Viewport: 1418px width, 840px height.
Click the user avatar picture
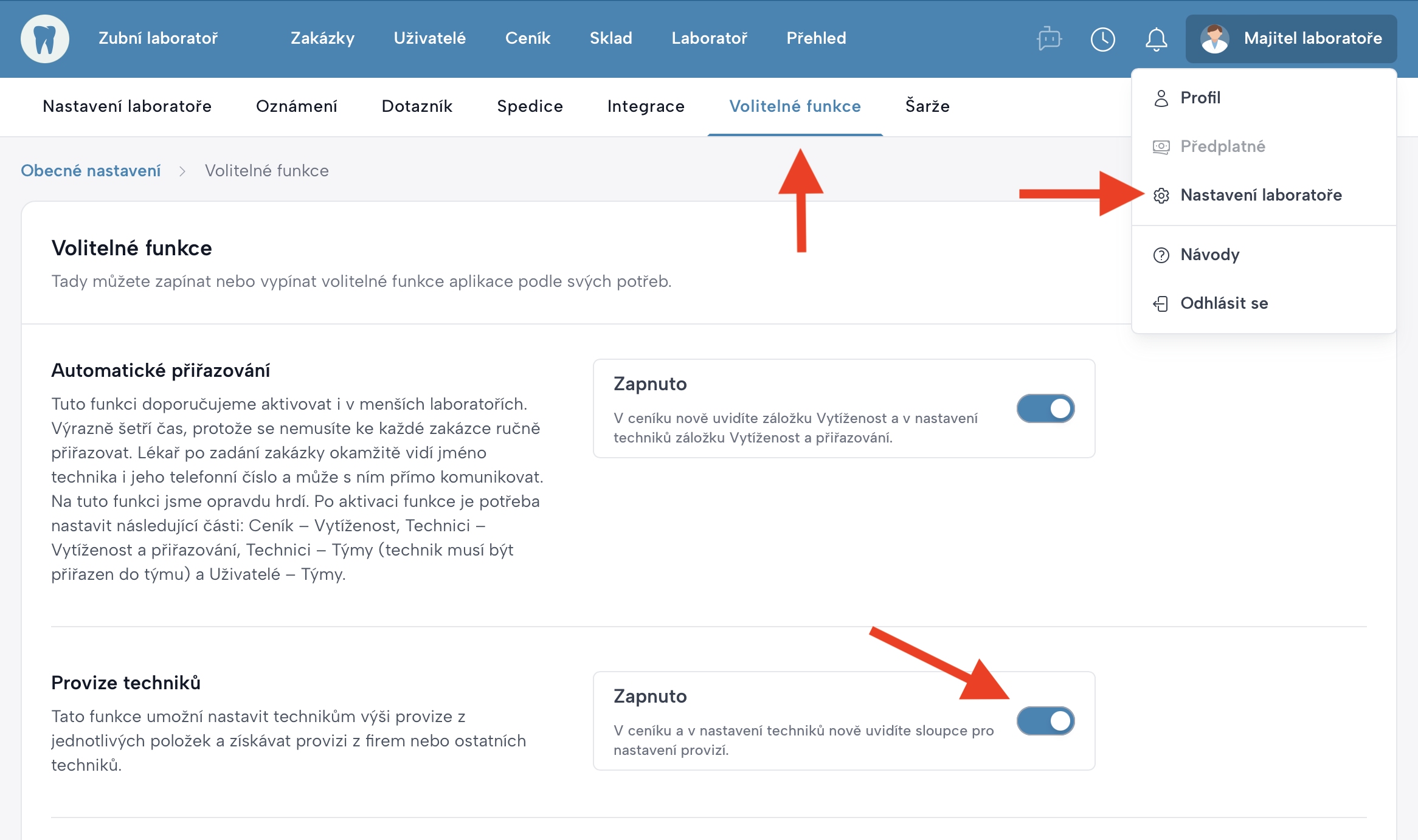(1214, 39)
